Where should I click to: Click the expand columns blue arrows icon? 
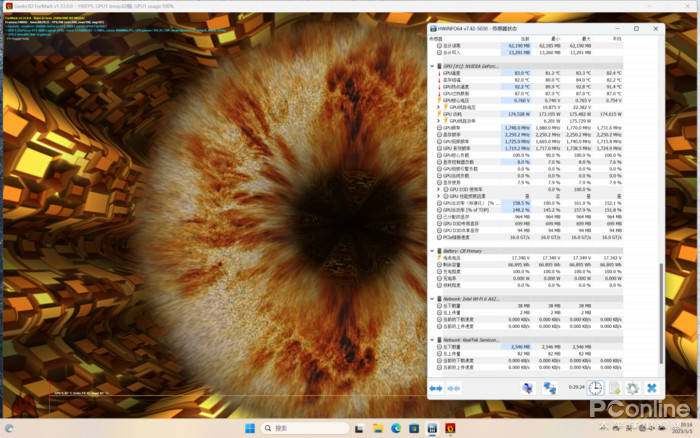pos(436,388)
